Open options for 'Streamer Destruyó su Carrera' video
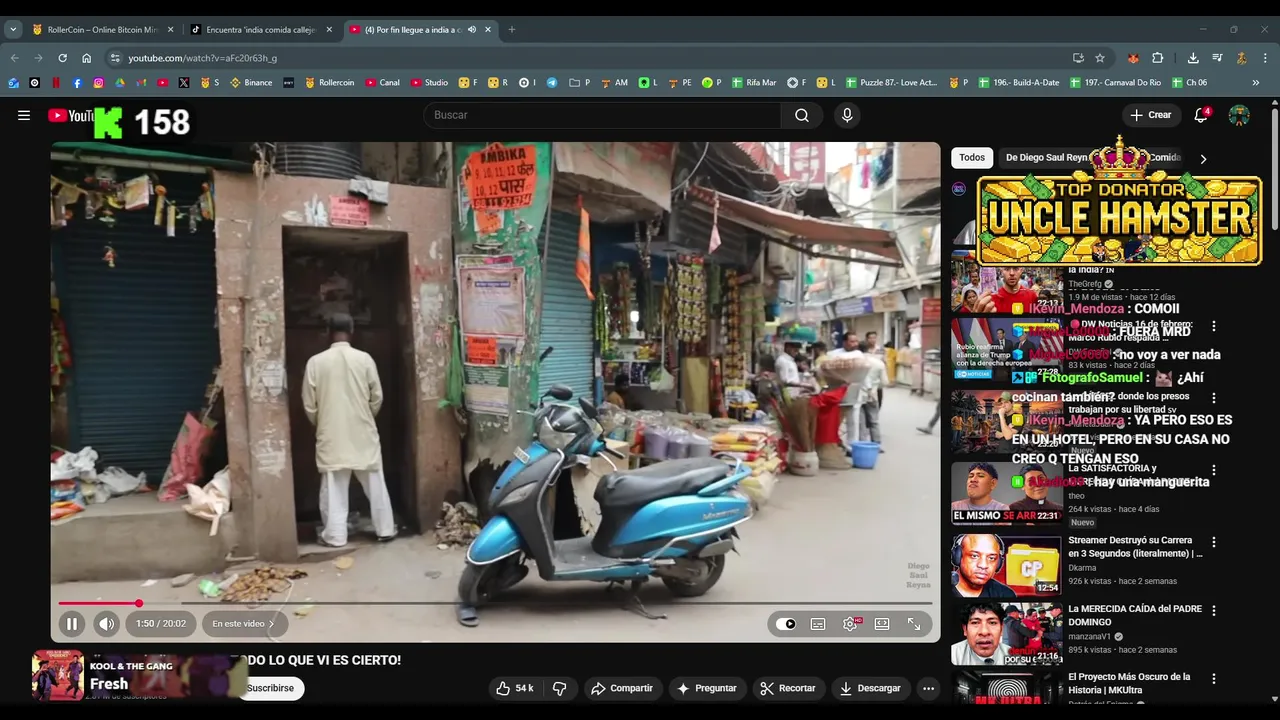This screenshot has width=1280, height=720. pyautogui.click(x=1214, y=542)
